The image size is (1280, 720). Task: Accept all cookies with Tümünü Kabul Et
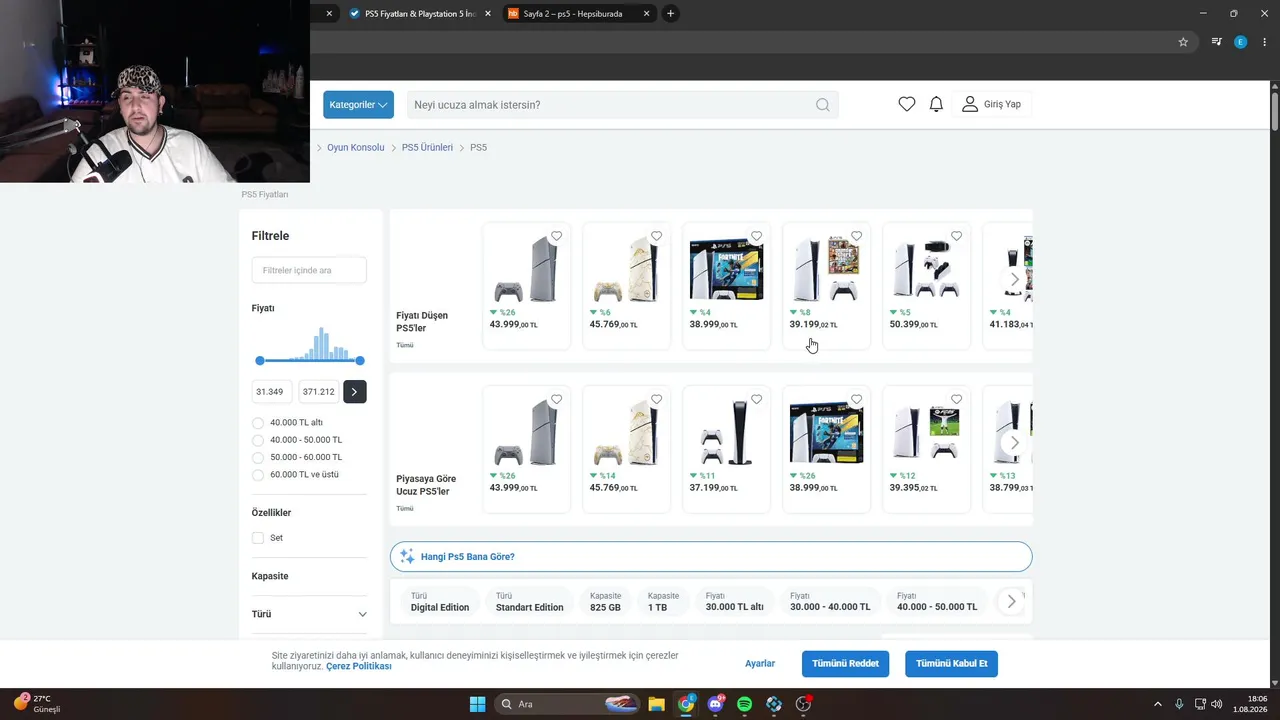click(952, 664)
